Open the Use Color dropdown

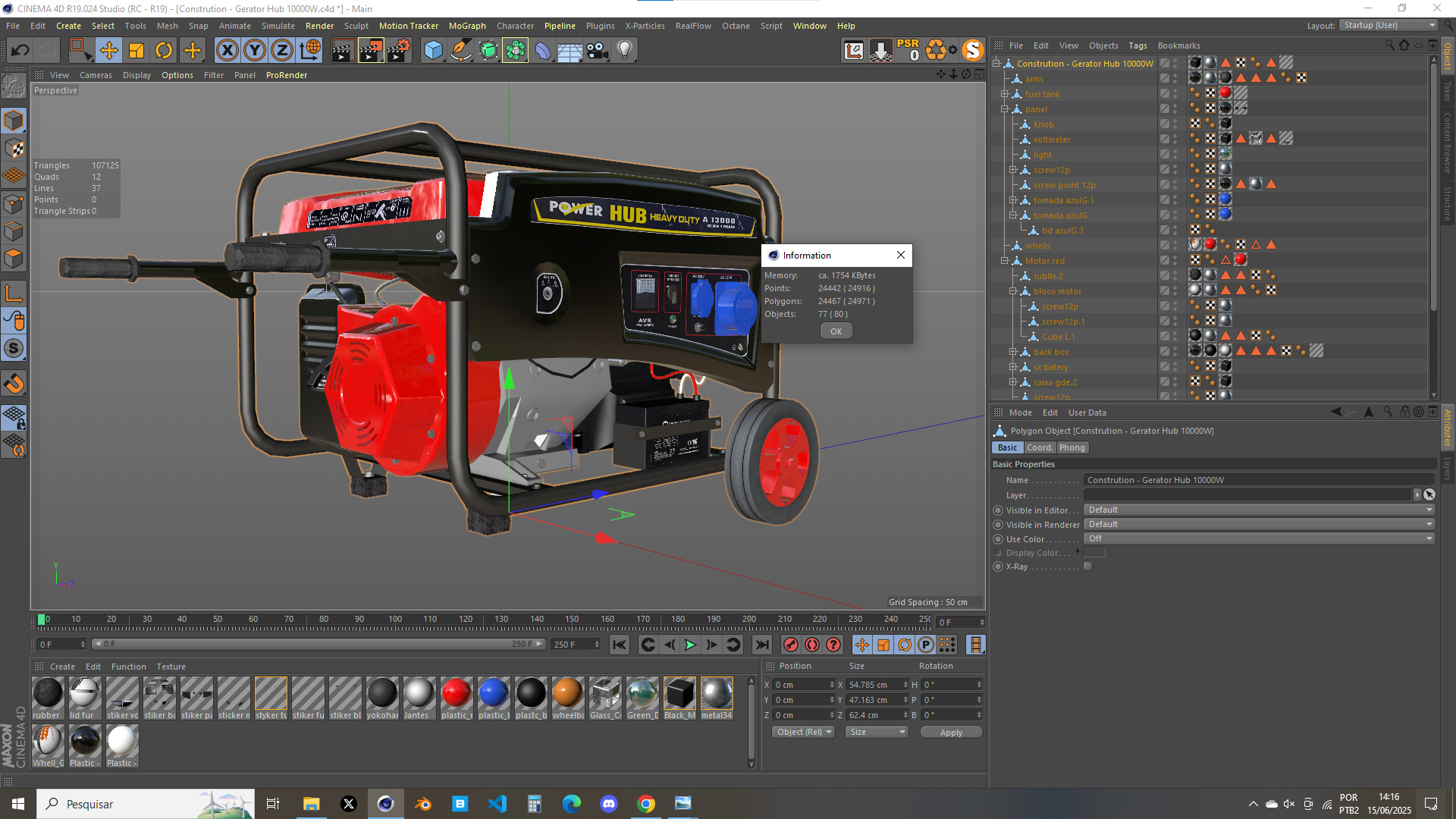pos(1259,538)
